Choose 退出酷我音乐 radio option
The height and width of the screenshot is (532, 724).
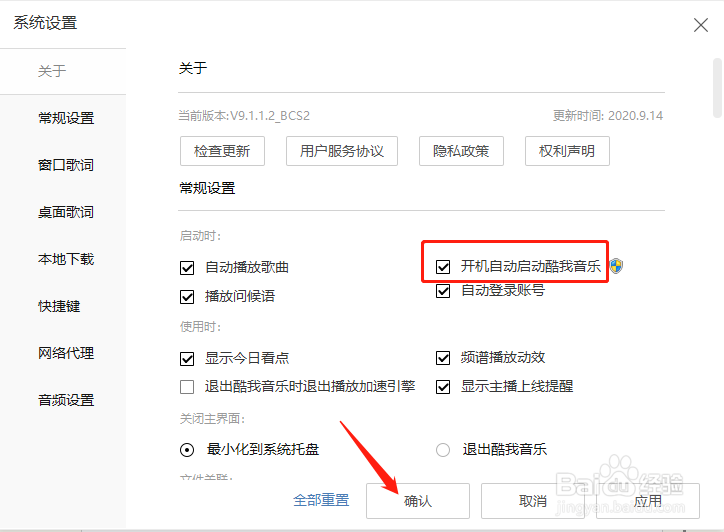[443, 449]
